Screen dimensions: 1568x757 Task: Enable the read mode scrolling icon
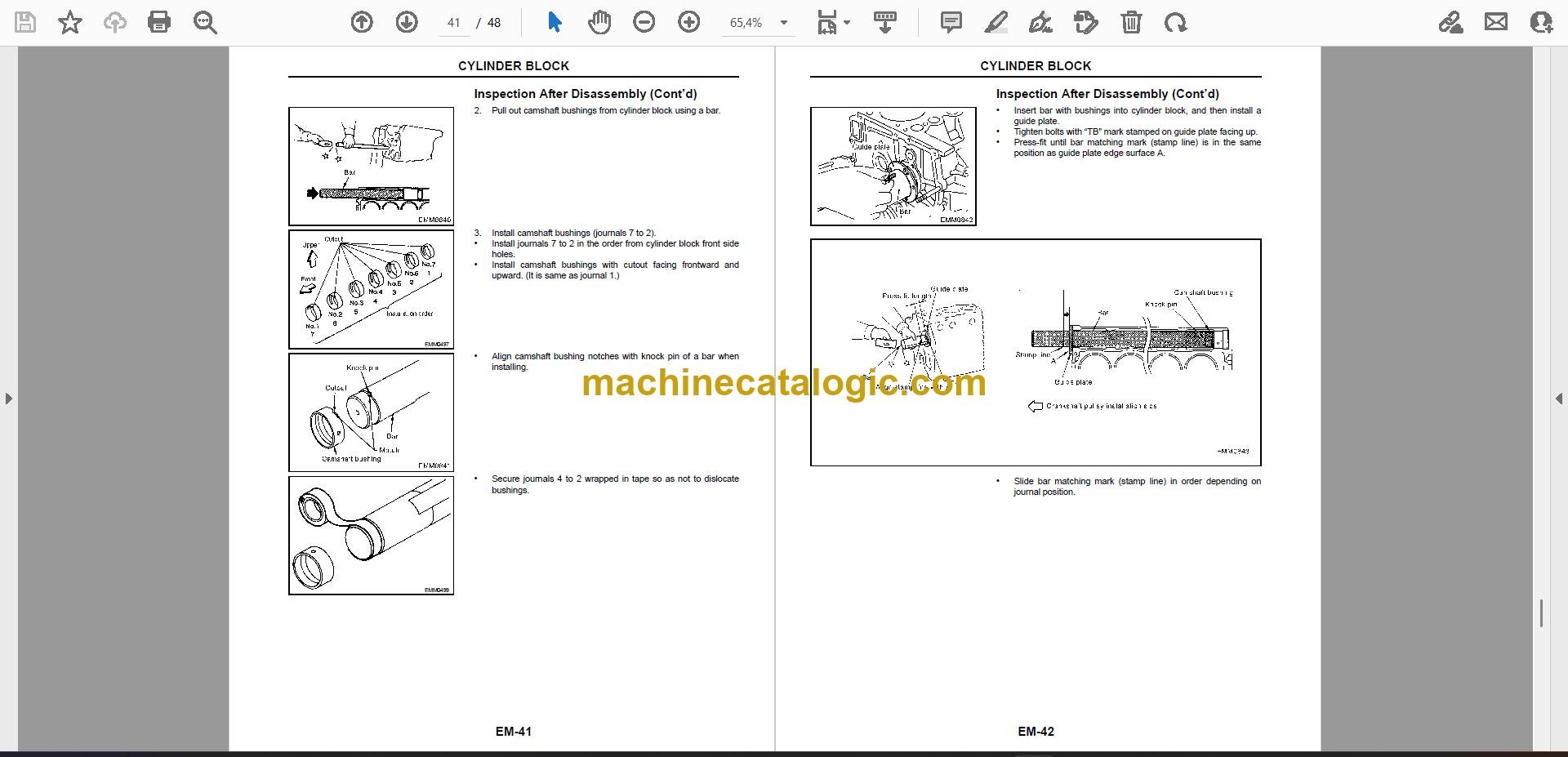point(885,23)
